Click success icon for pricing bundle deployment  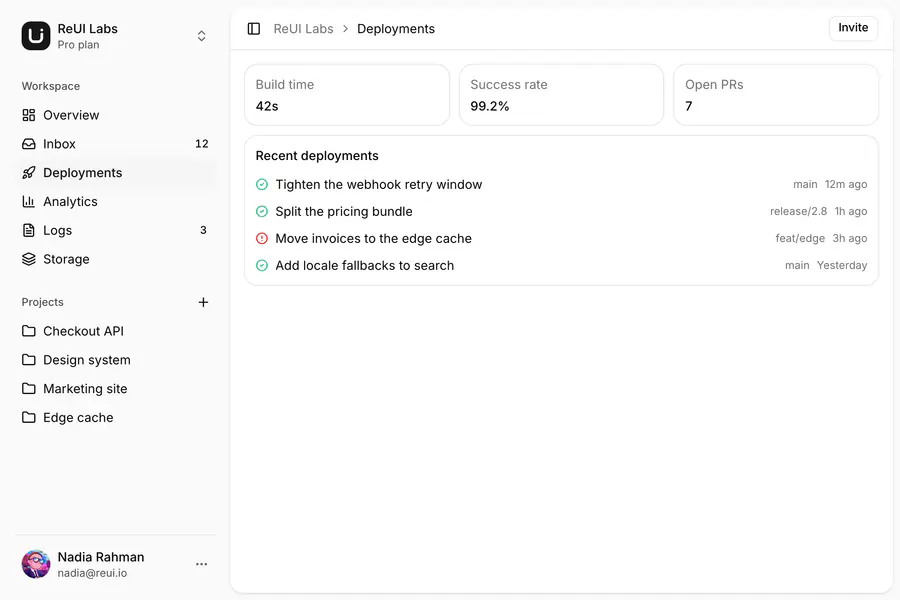point(262,211)
